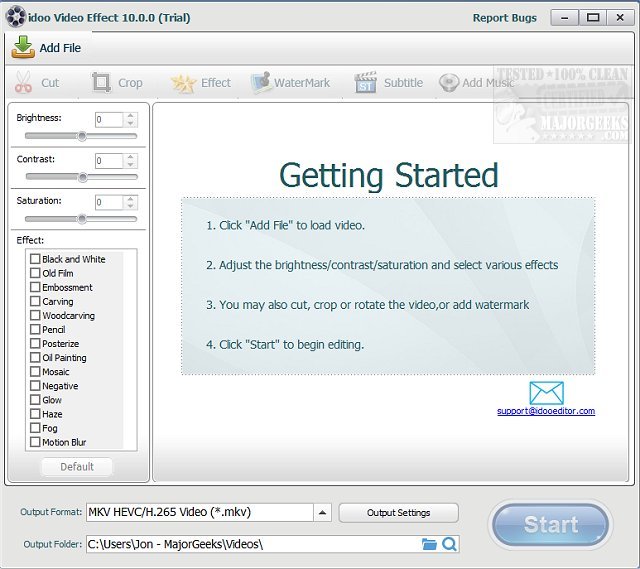Decrease Saturation with the down arrow

[x=130, y=206]
